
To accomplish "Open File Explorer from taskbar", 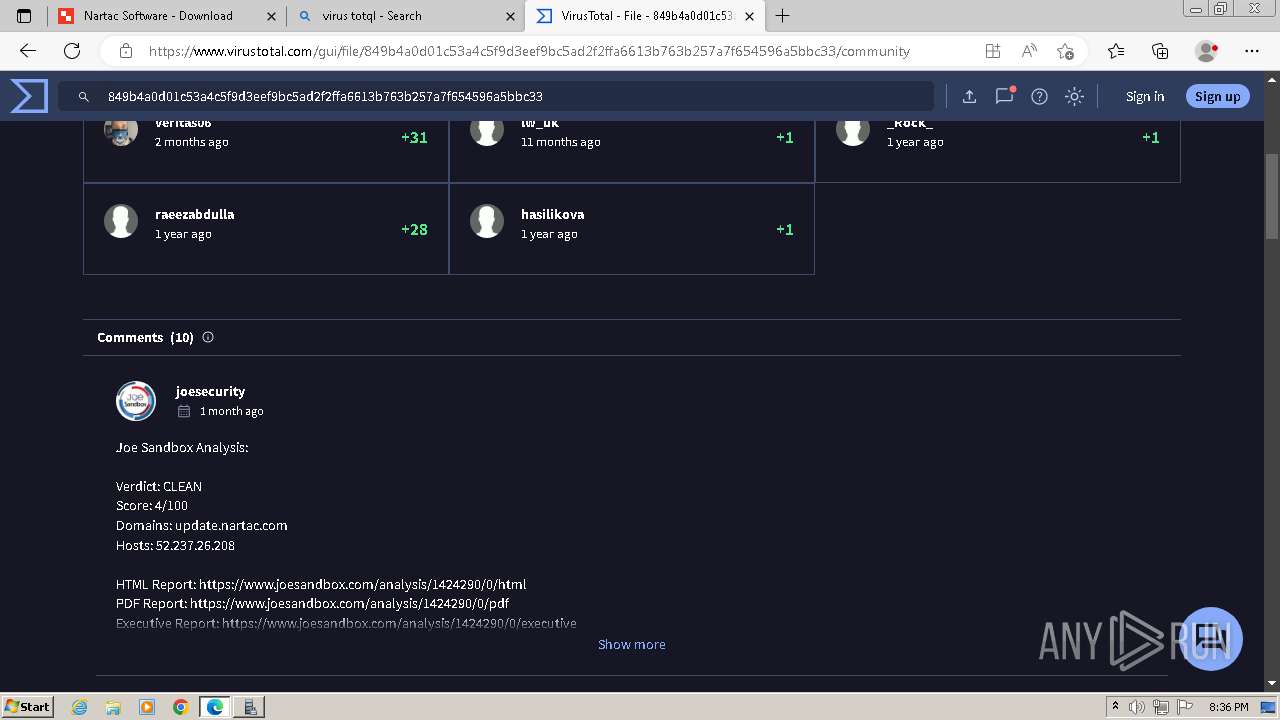I will [113, 707].
